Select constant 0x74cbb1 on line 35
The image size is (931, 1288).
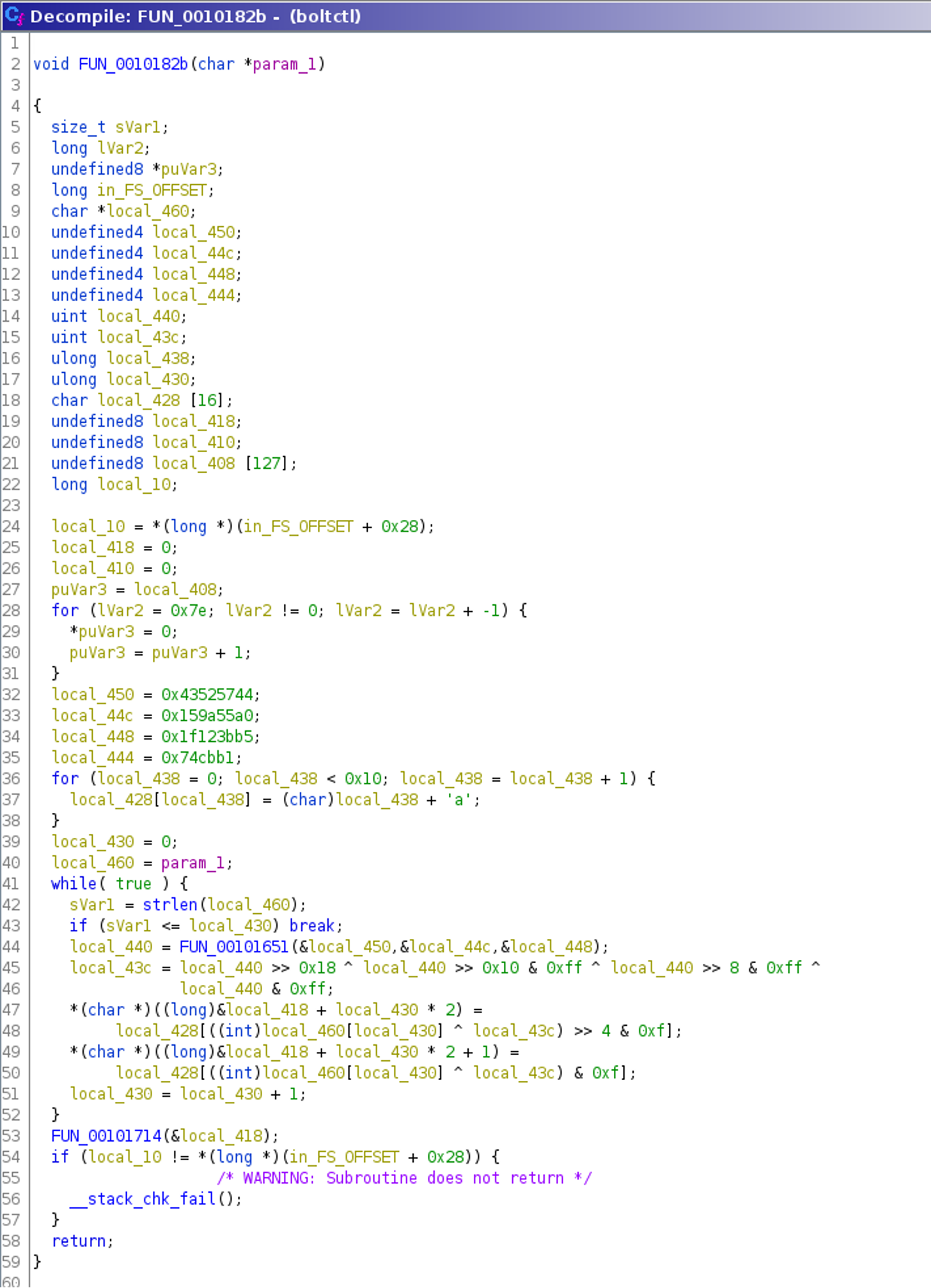click(x=198, y=758)
